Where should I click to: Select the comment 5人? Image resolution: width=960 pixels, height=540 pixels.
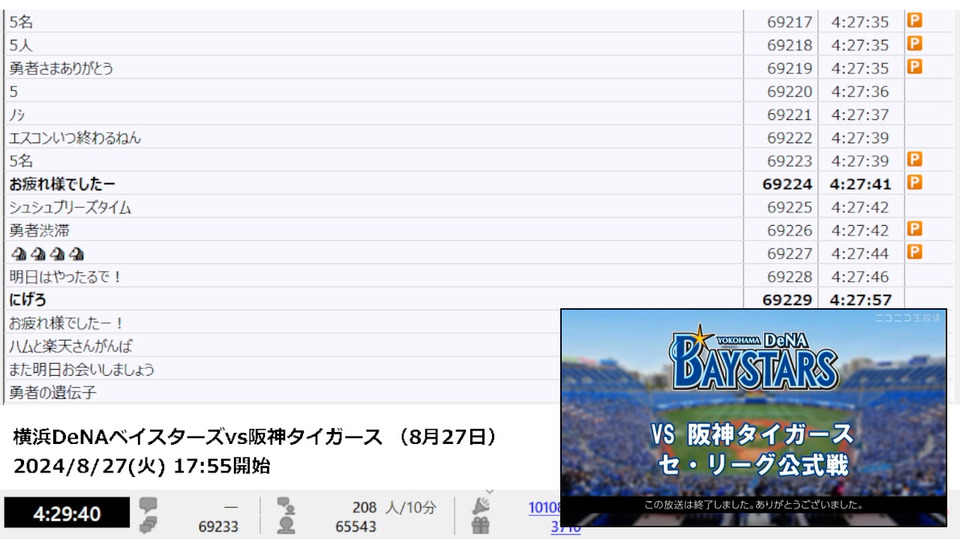point(20,45)
